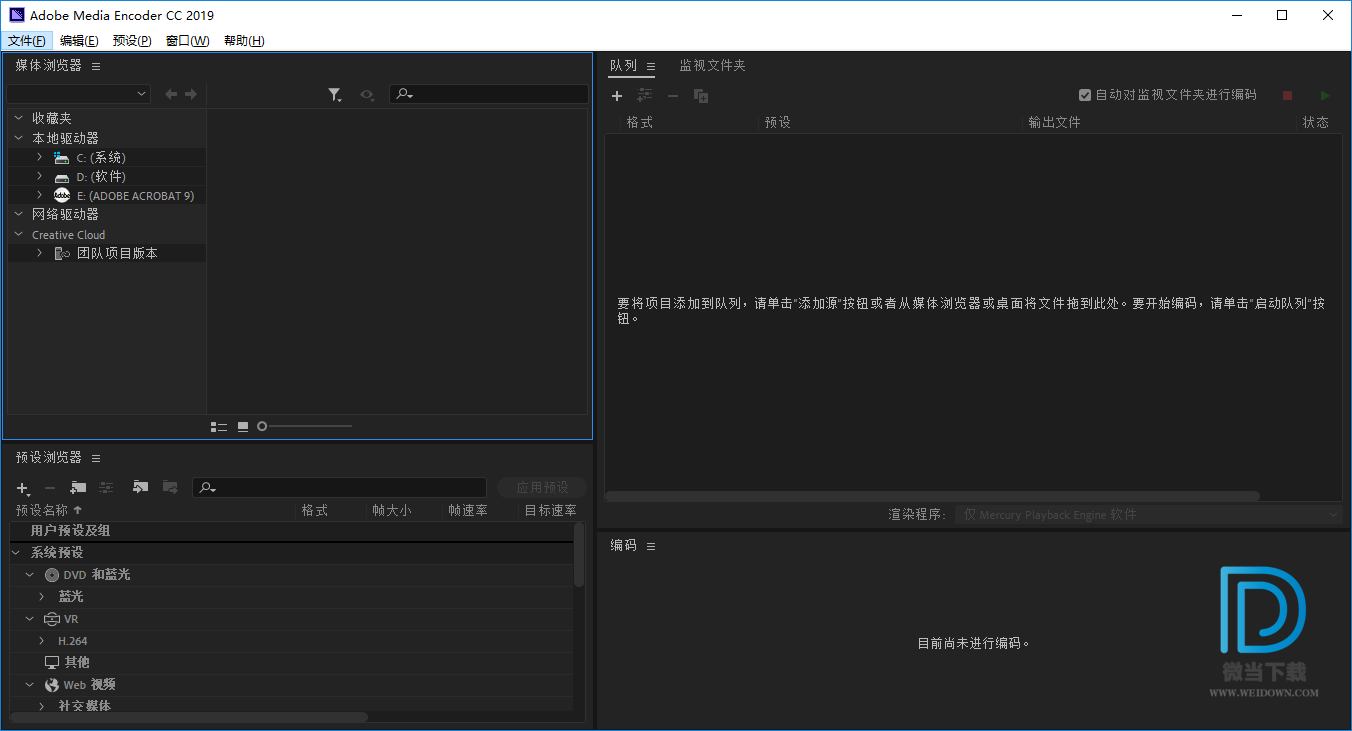Click the Web 视频 globe icon

52,685
